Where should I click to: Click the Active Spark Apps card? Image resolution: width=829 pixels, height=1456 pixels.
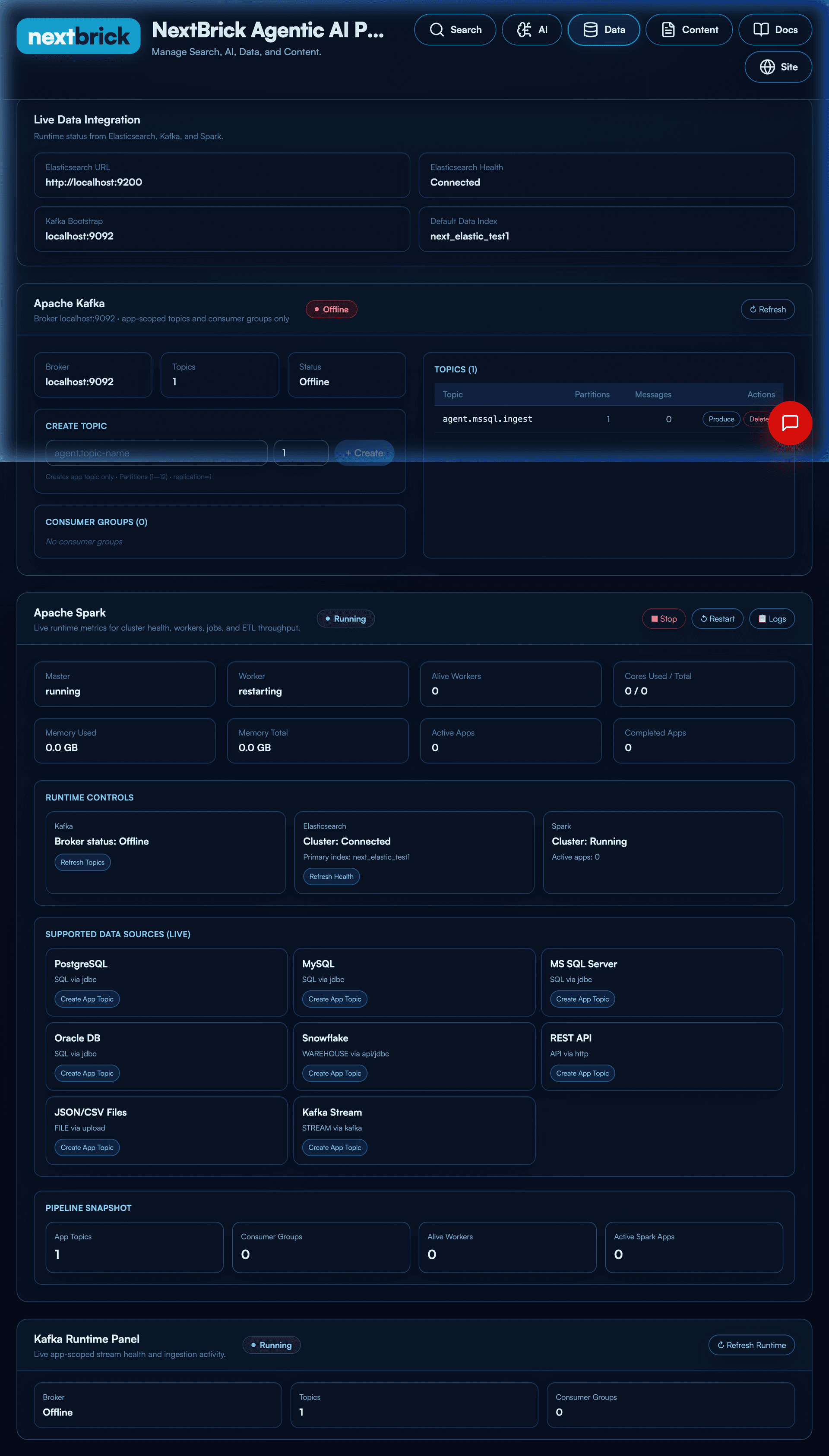click(694, 1248)
